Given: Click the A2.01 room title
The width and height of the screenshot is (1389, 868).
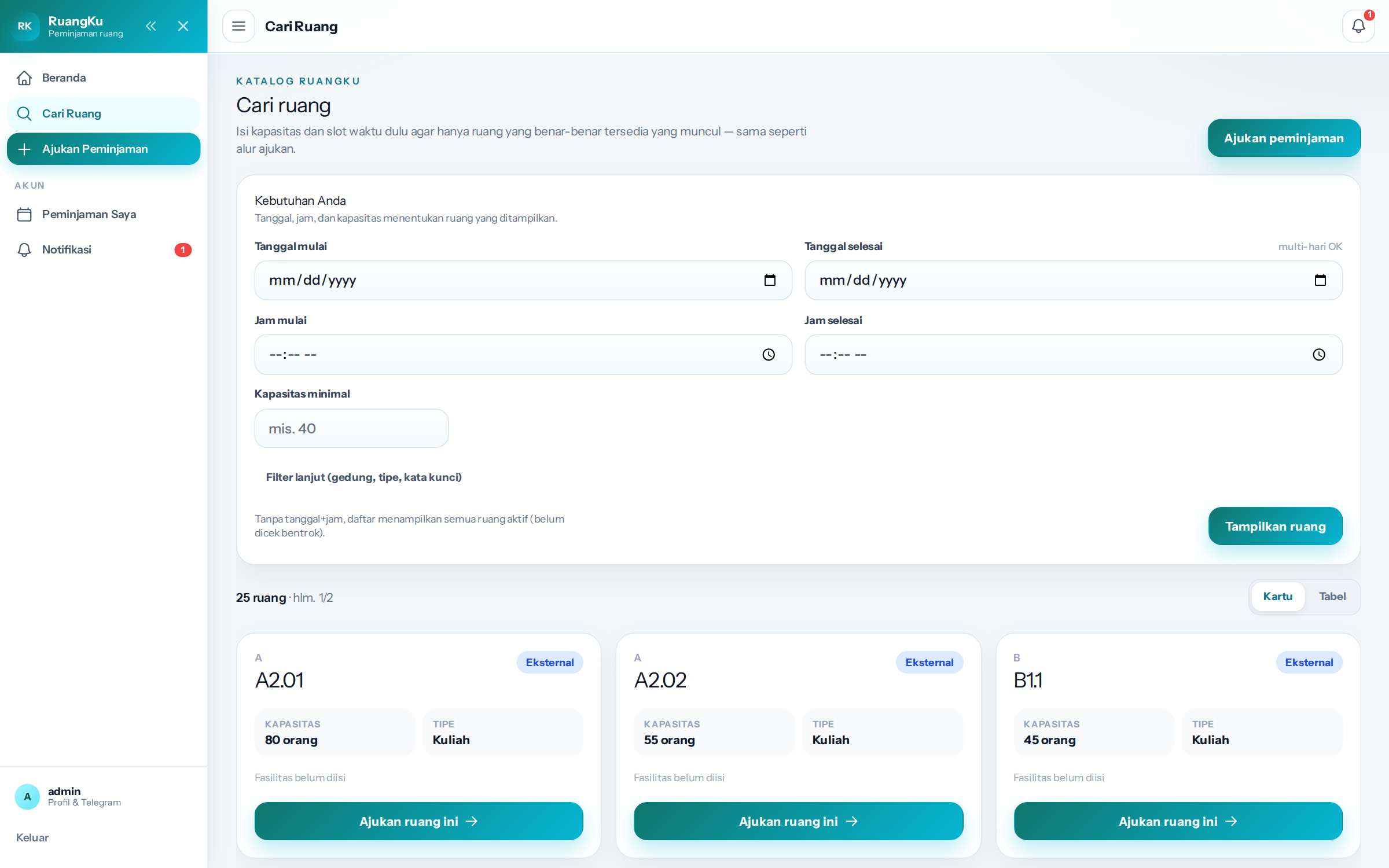Looking at the screenshot, I should click(x=280, y=680).
